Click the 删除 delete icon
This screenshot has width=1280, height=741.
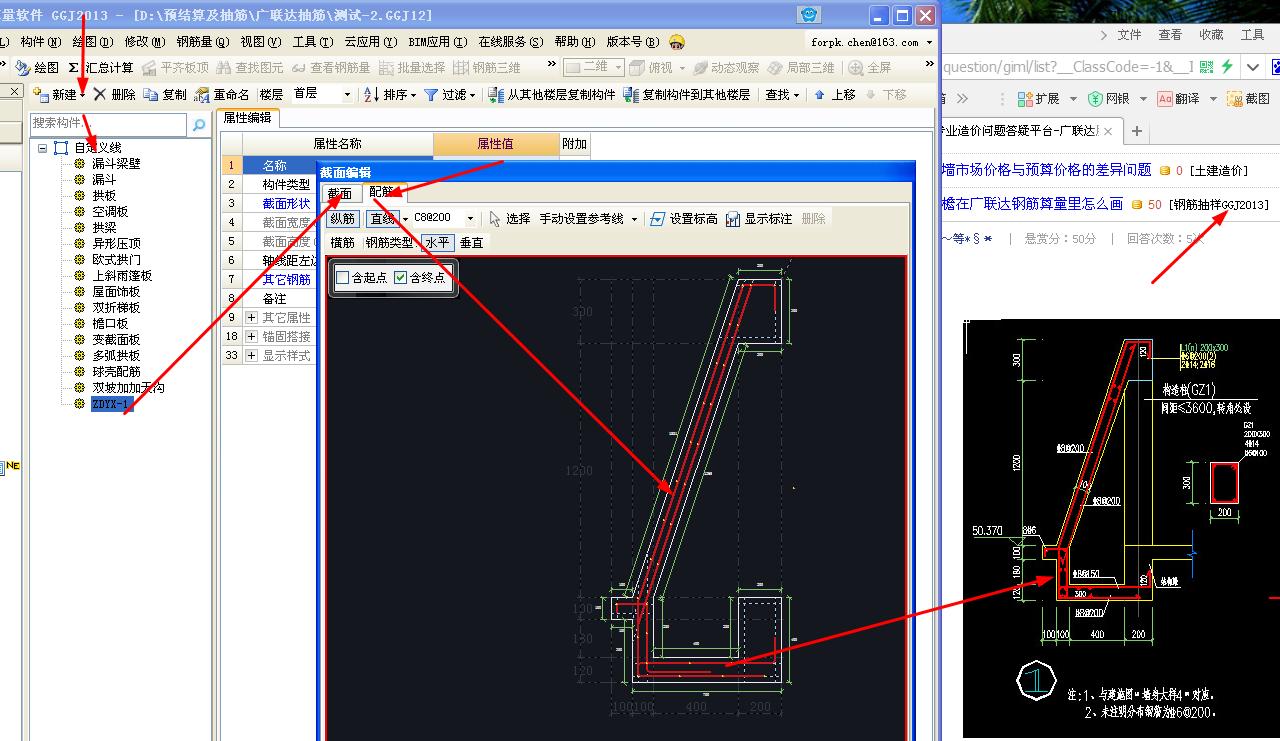(115, 95)
